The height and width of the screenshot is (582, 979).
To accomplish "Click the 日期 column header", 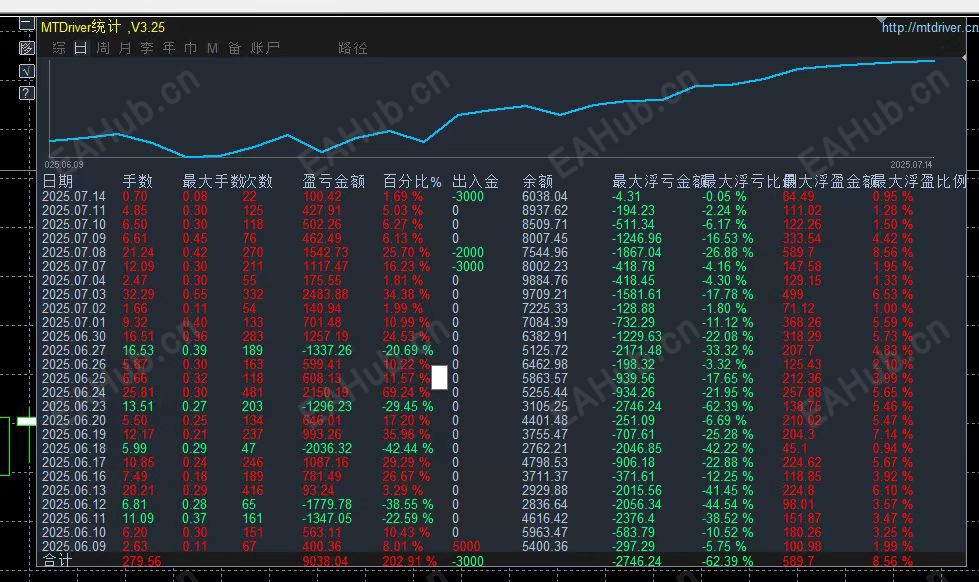I will tap(57, 181).
